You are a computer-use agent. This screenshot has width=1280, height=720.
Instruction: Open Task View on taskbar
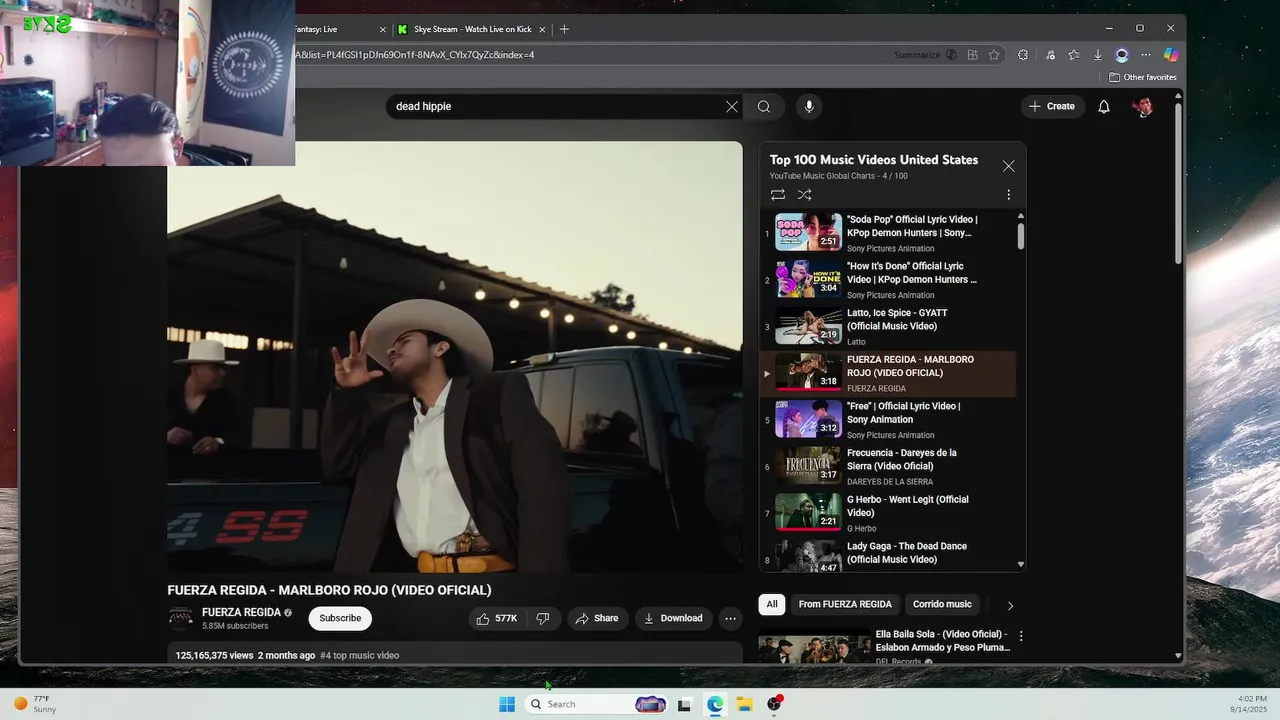tap(684, 705)
